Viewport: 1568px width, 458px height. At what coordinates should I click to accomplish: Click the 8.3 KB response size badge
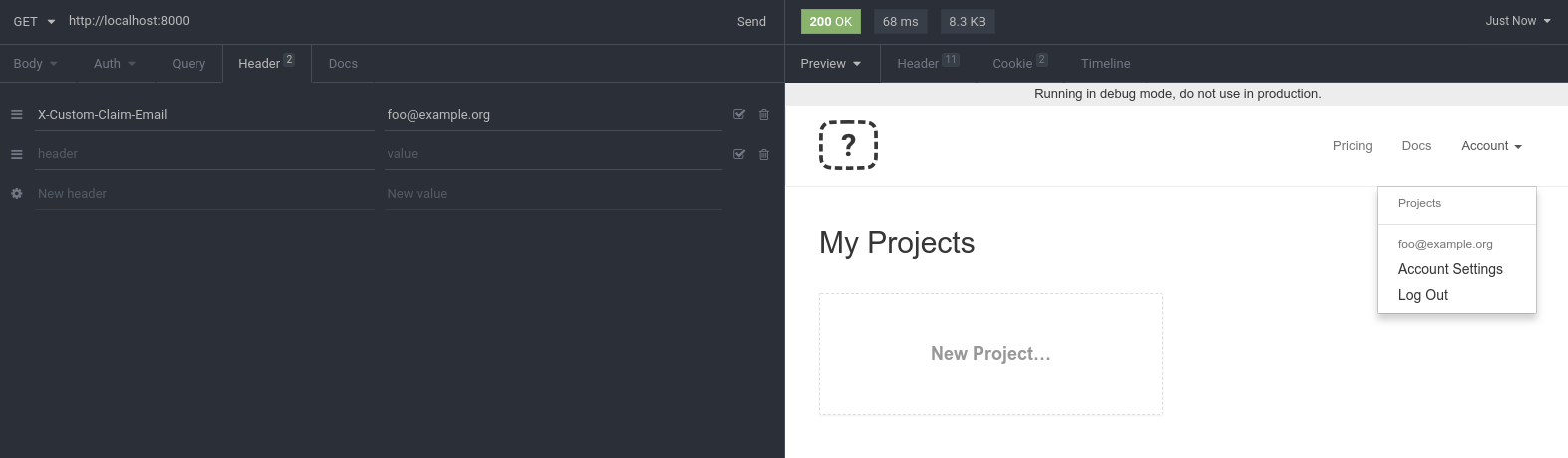(968, 21)
